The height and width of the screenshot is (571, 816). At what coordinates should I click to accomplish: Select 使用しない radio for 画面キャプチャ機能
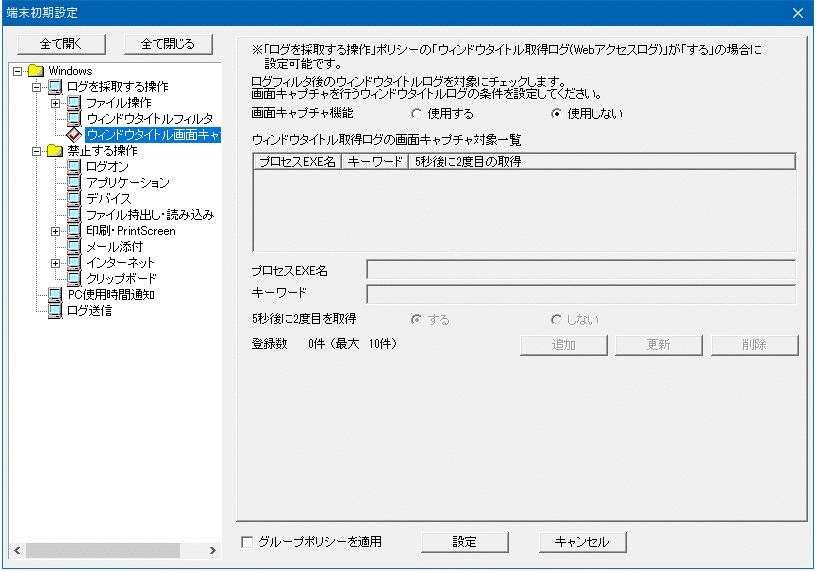[x=556, y=113]
